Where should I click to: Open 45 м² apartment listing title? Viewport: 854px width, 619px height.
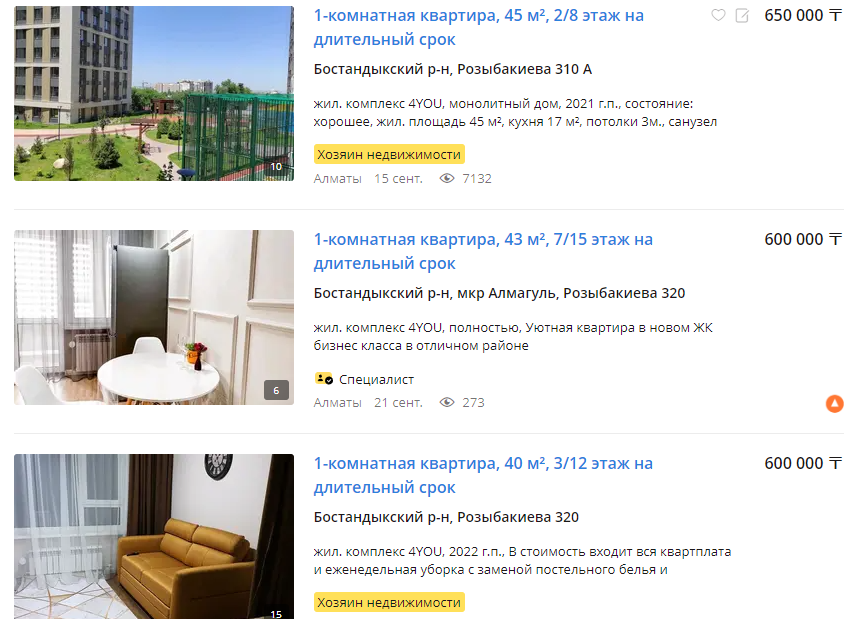(x=478, y=27)
